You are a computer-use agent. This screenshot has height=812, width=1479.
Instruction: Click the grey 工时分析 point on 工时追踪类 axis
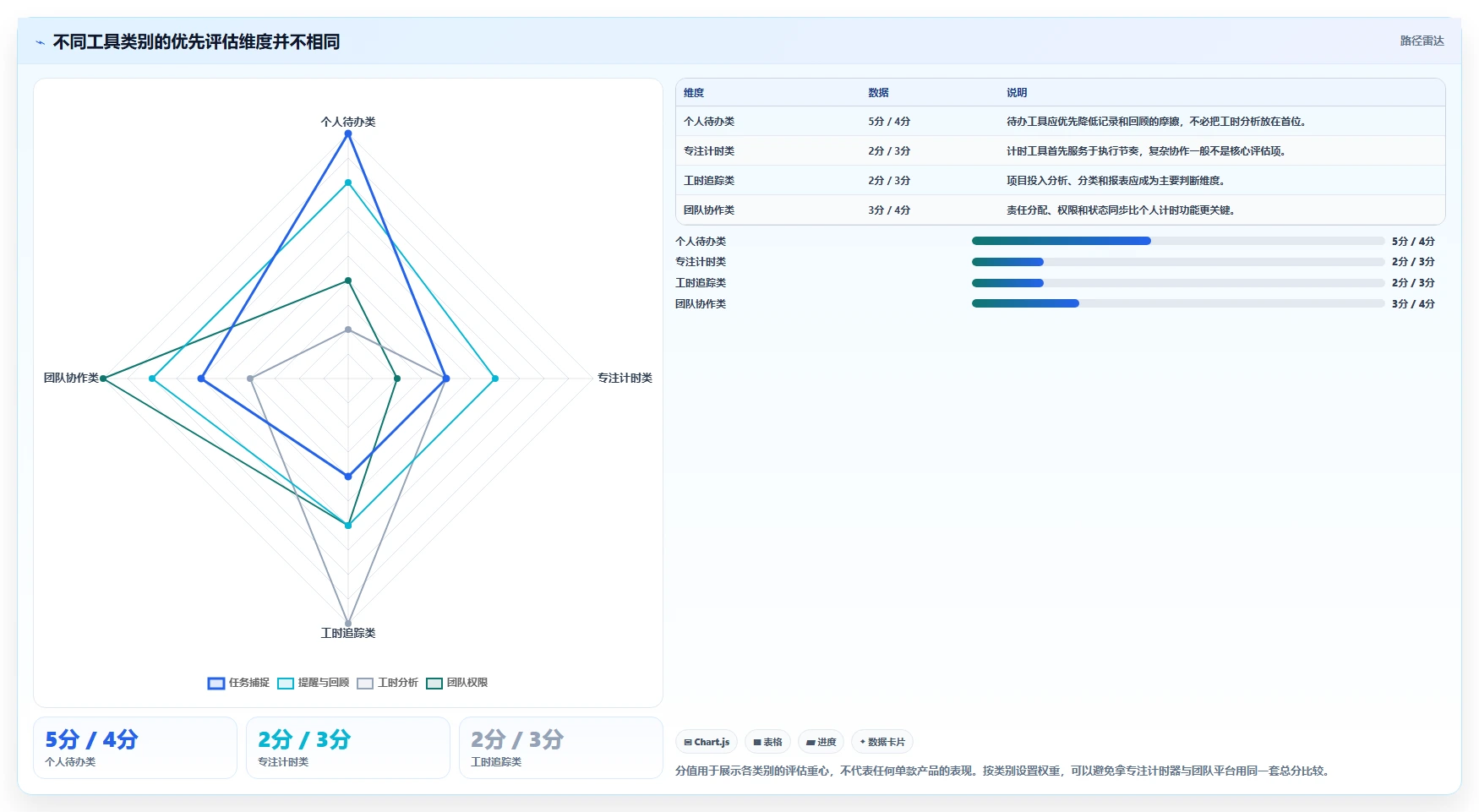[x=348, y=624]
